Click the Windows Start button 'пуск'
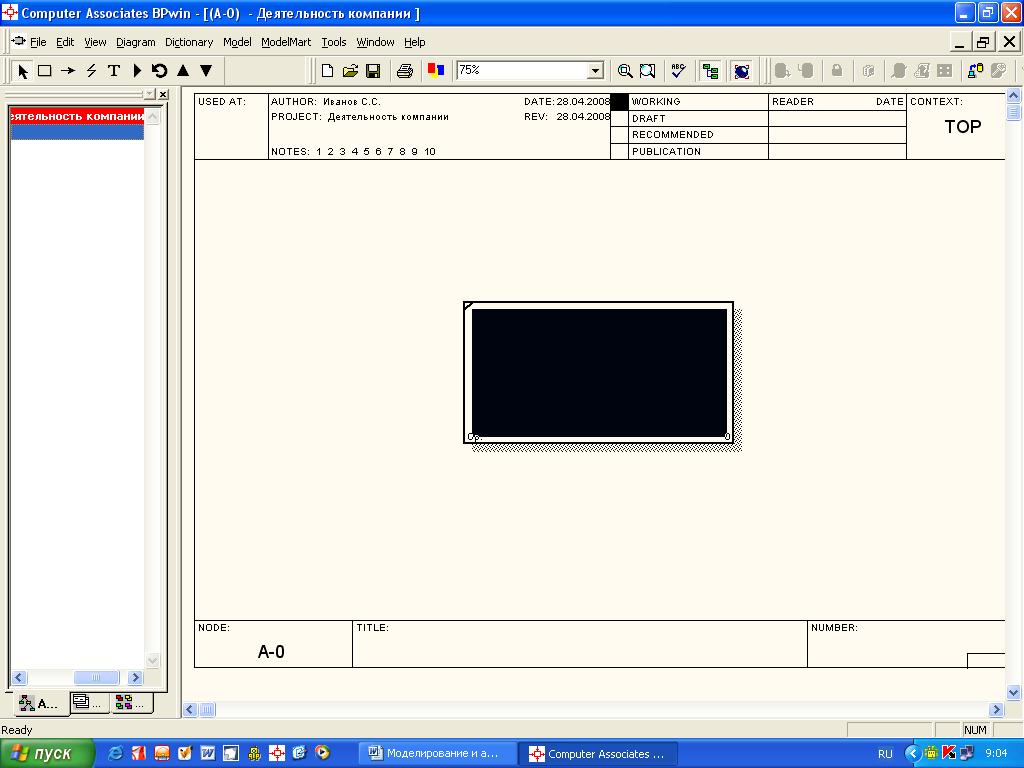The width and height of the screenshot is (1024, 768). 48,754
